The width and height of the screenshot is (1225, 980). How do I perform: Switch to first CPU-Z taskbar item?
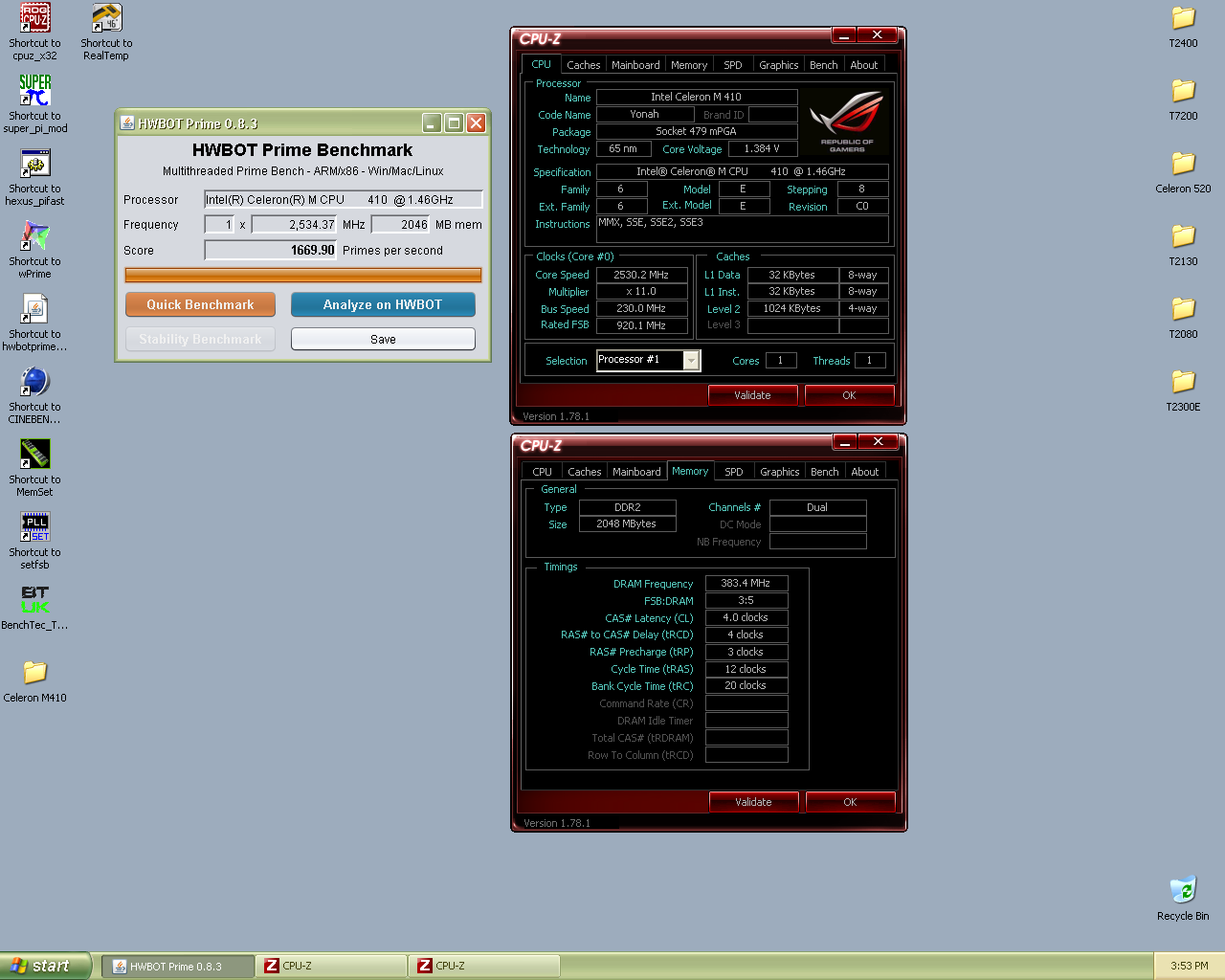331,967
